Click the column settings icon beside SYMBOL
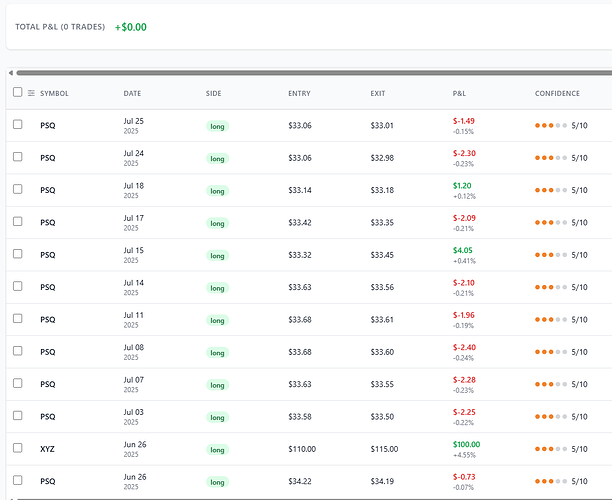 (31, 93)
